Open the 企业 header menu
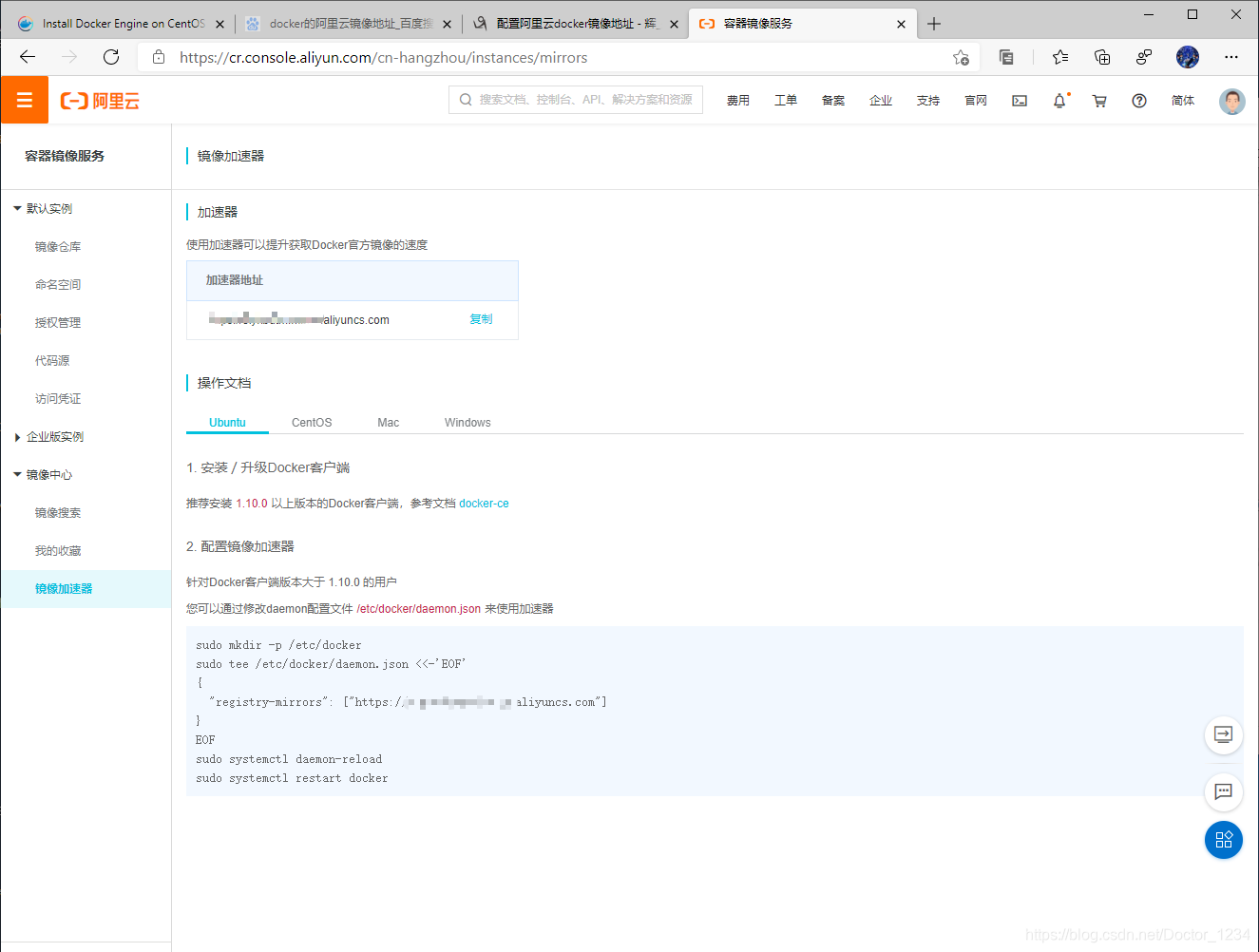This screenshot has width=1259, height=952. tap(881, 101)
